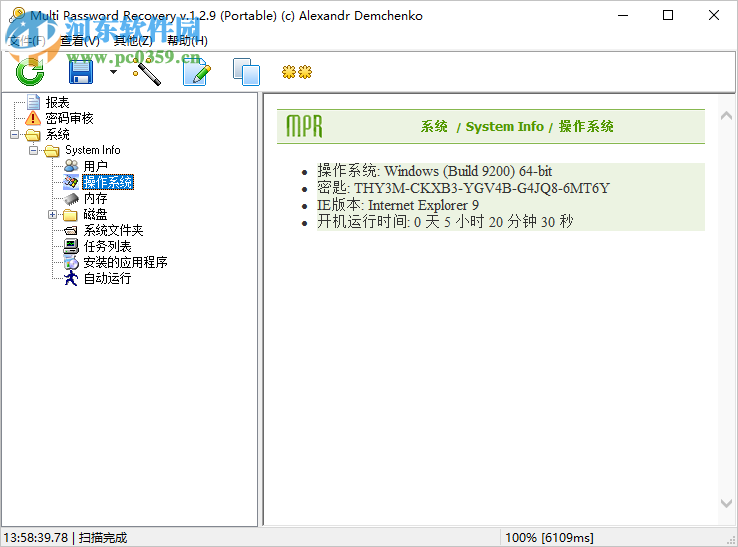738x547 pixels.
Task: Click the 磁盘 folder icon
Action: point(71,215)
